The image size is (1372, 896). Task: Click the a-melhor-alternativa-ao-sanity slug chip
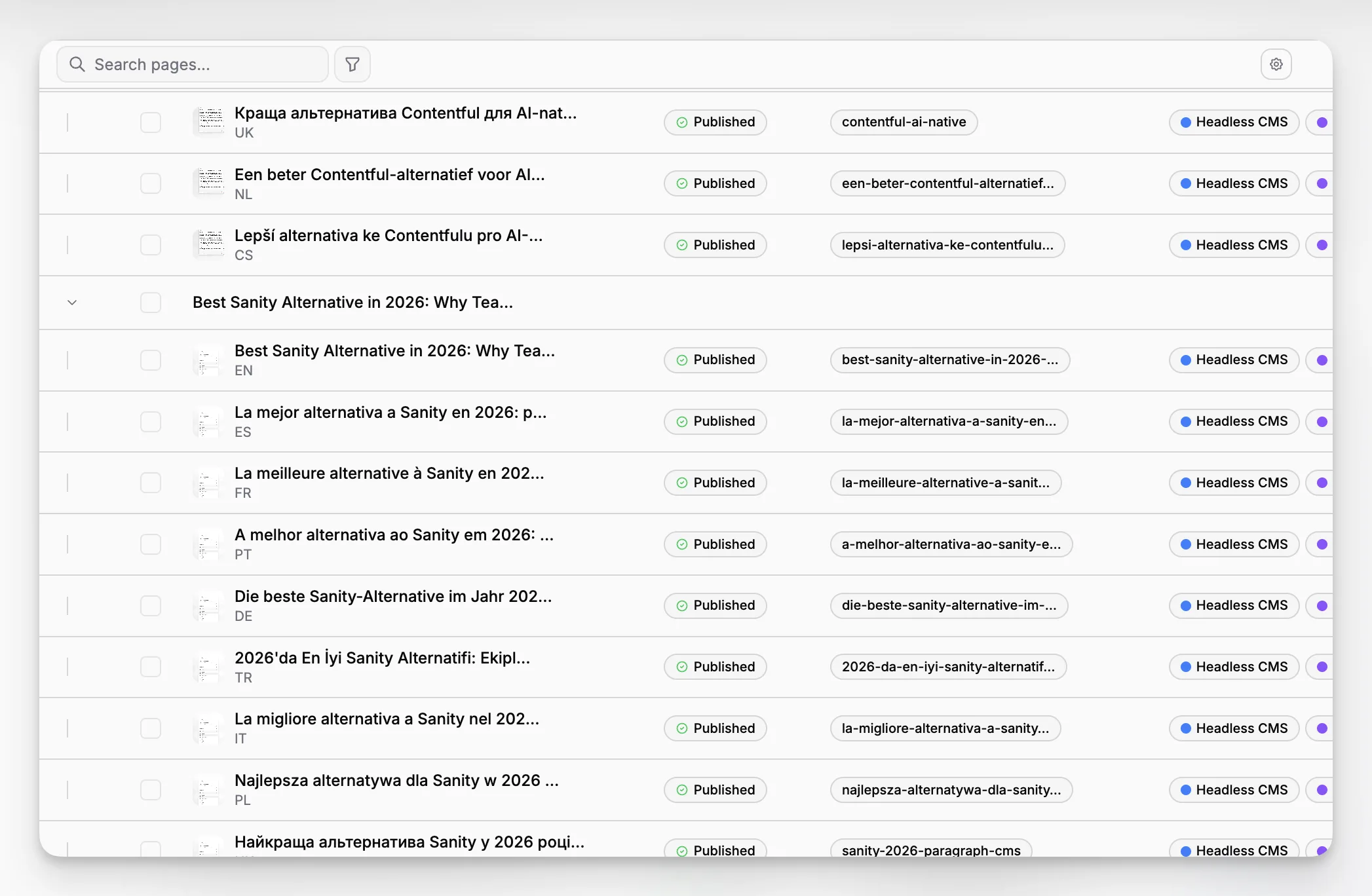pos(951,544)
